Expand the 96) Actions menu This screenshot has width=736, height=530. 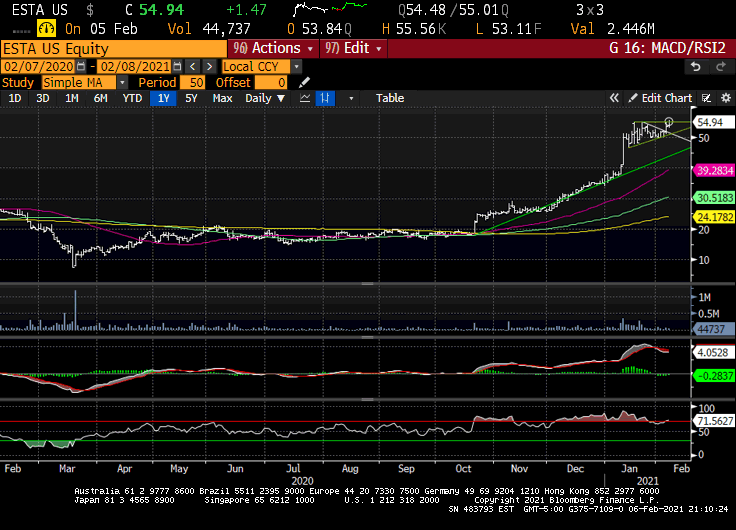[x=273, y=48]
